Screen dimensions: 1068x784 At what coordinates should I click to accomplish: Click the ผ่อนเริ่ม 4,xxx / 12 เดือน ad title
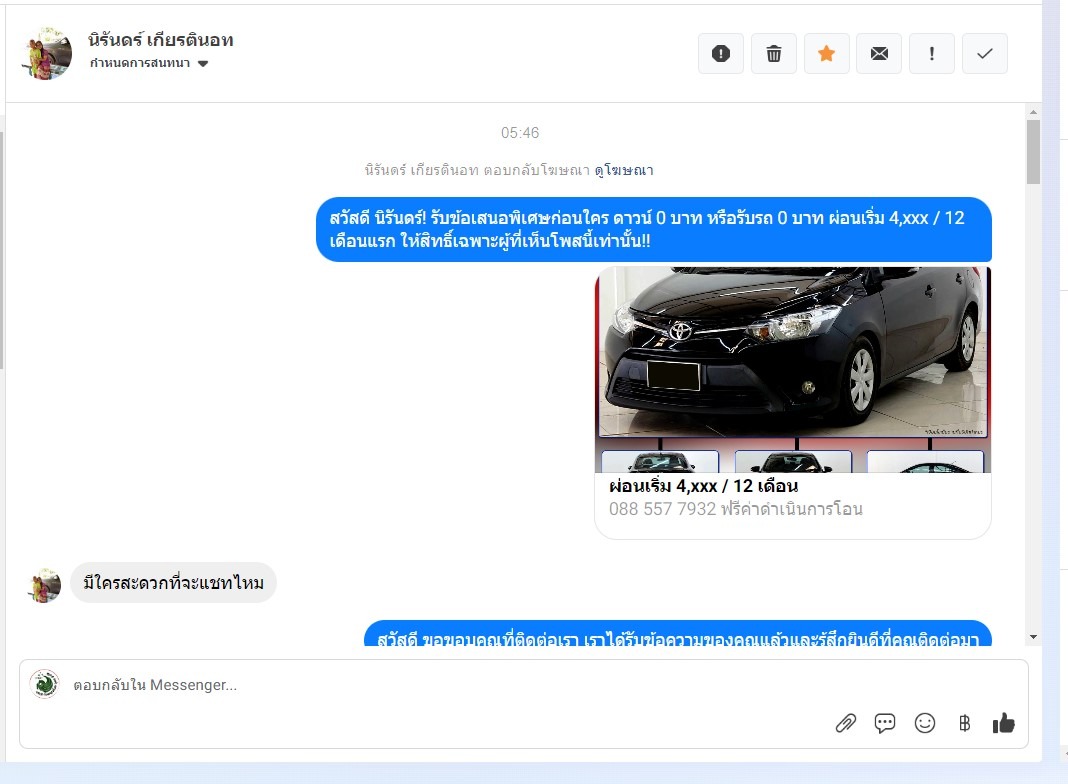pyautogui.click(x=703, y=487)
